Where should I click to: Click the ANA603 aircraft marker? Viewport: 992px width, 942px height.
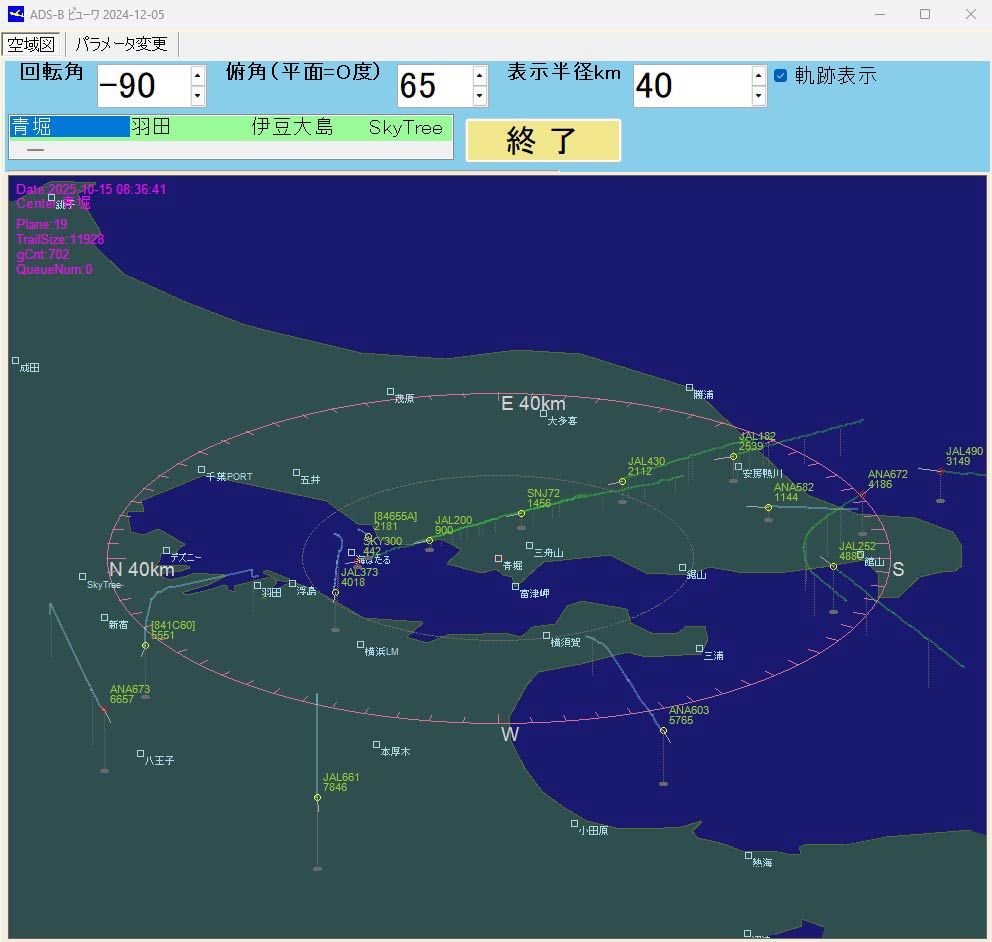click(663, 731)
